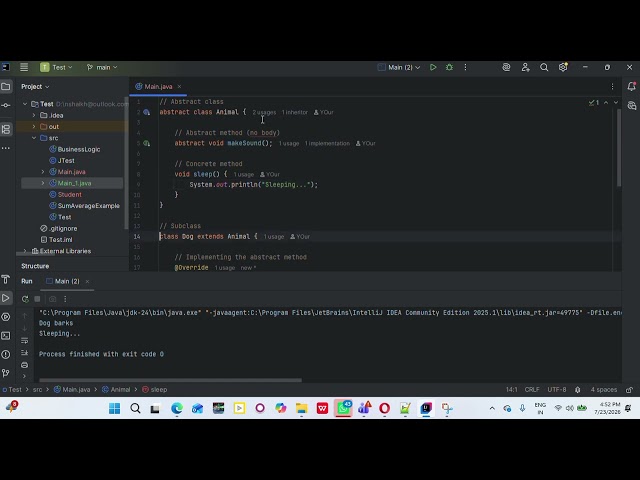Run the Main (2) configuration
Screen dimensions: 640x480
[433, 67]
